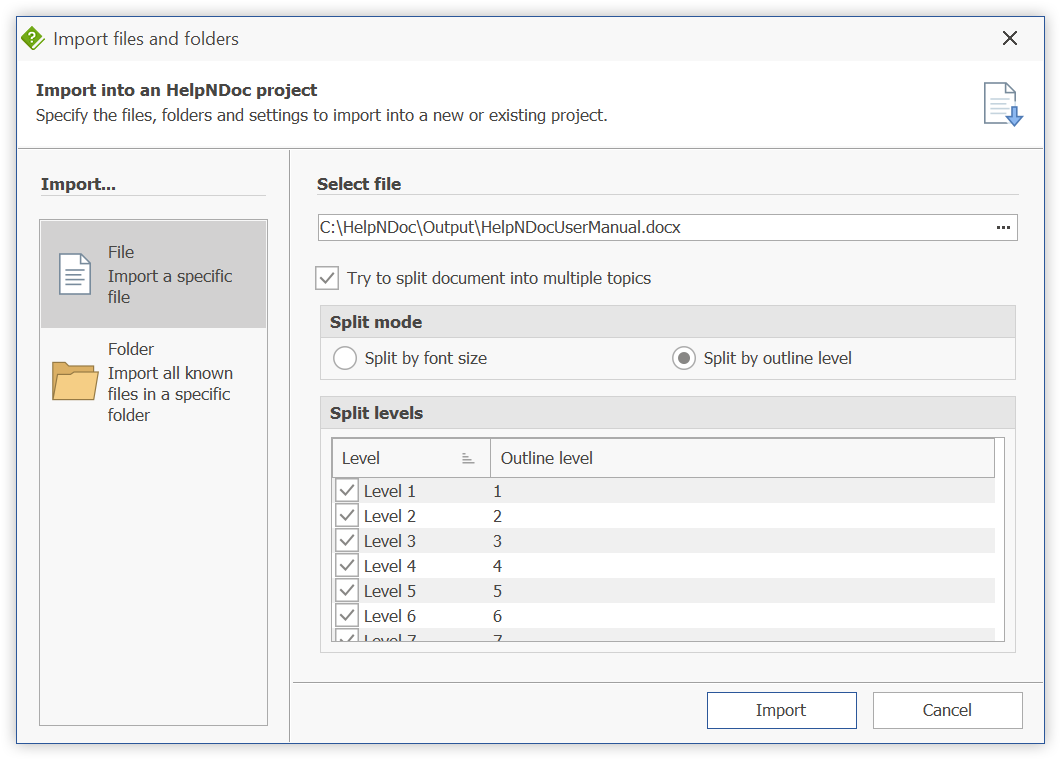
Task: Uncheck the Level 4 checkbox
Action: [347, 565]
